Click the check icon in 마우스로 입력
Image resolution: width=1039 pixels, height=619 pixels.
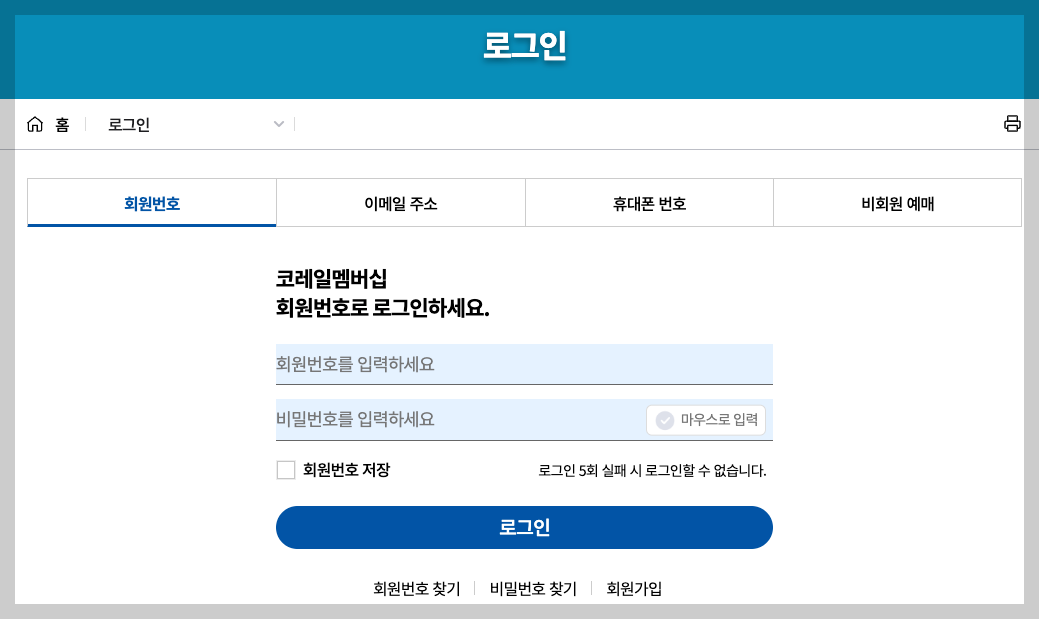[x=665, y=420]
